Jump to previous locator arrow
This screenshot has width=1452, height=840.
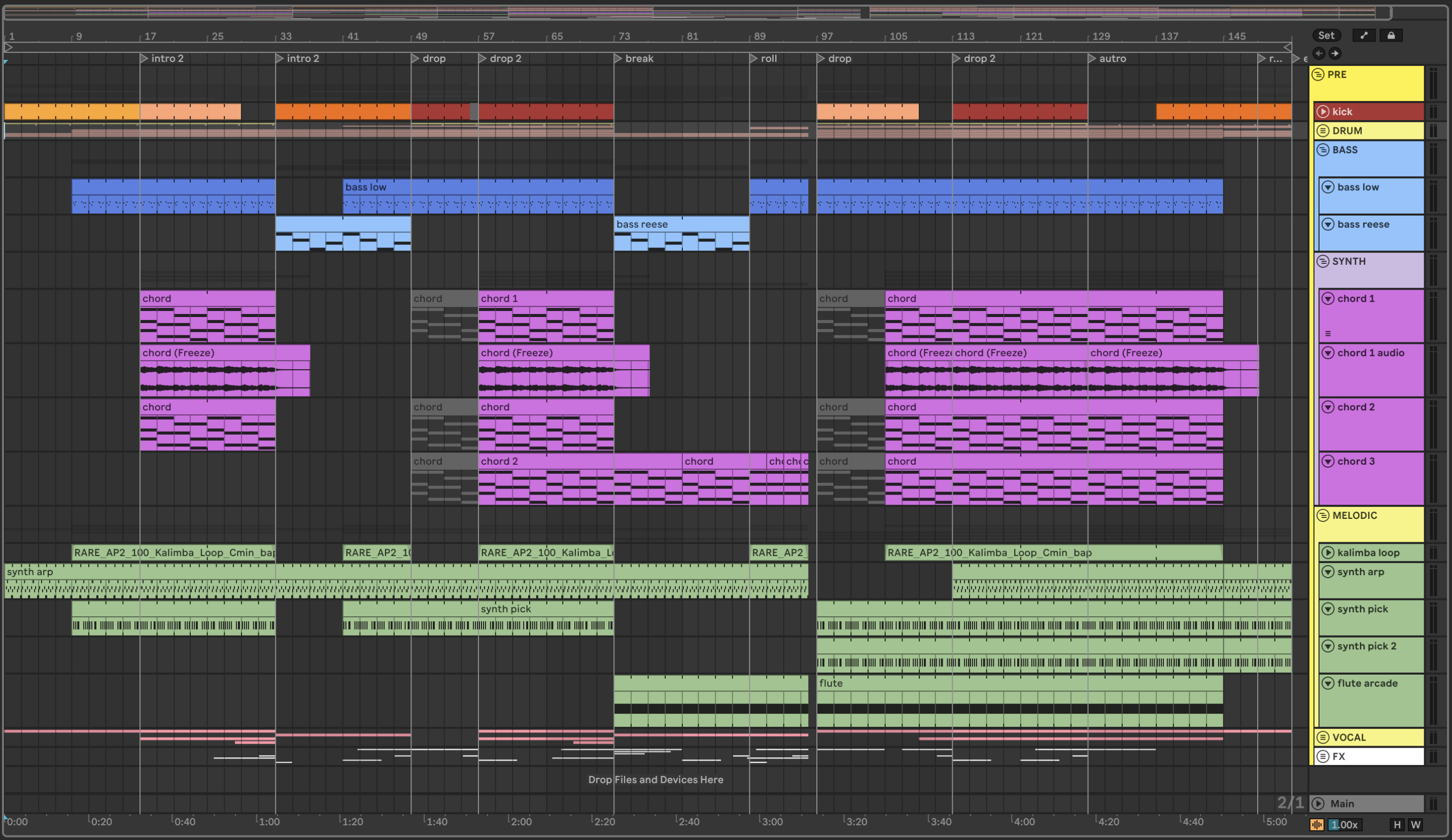(x=1319, y=54)
